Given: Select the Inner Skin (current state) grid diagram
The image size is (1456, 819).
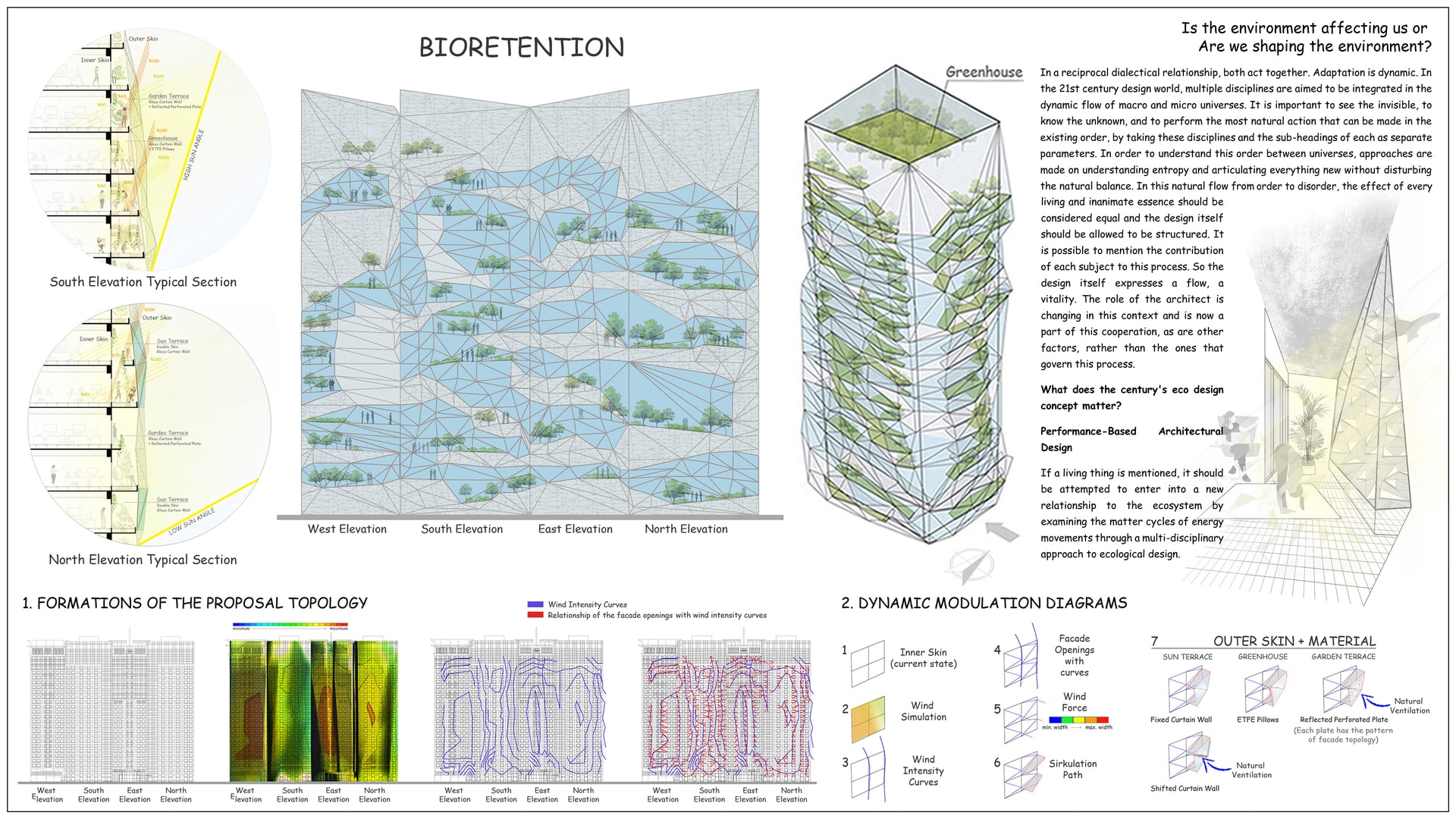Looking at the screenshot, I should pos(868,664).
